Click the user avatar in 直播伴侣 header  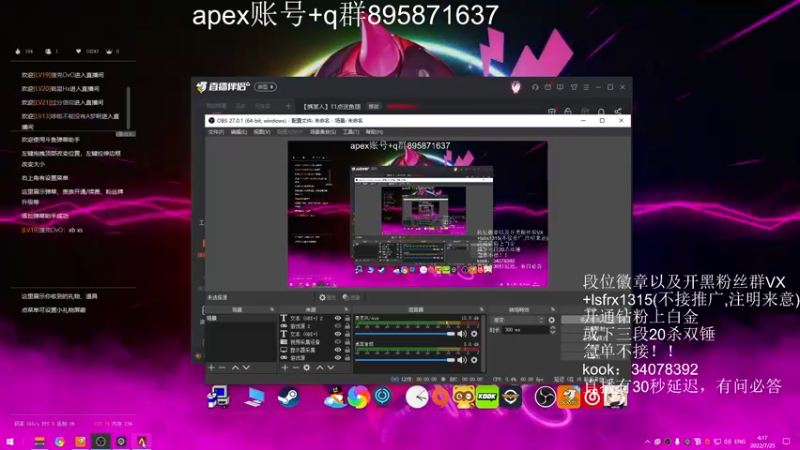point(516,87)
